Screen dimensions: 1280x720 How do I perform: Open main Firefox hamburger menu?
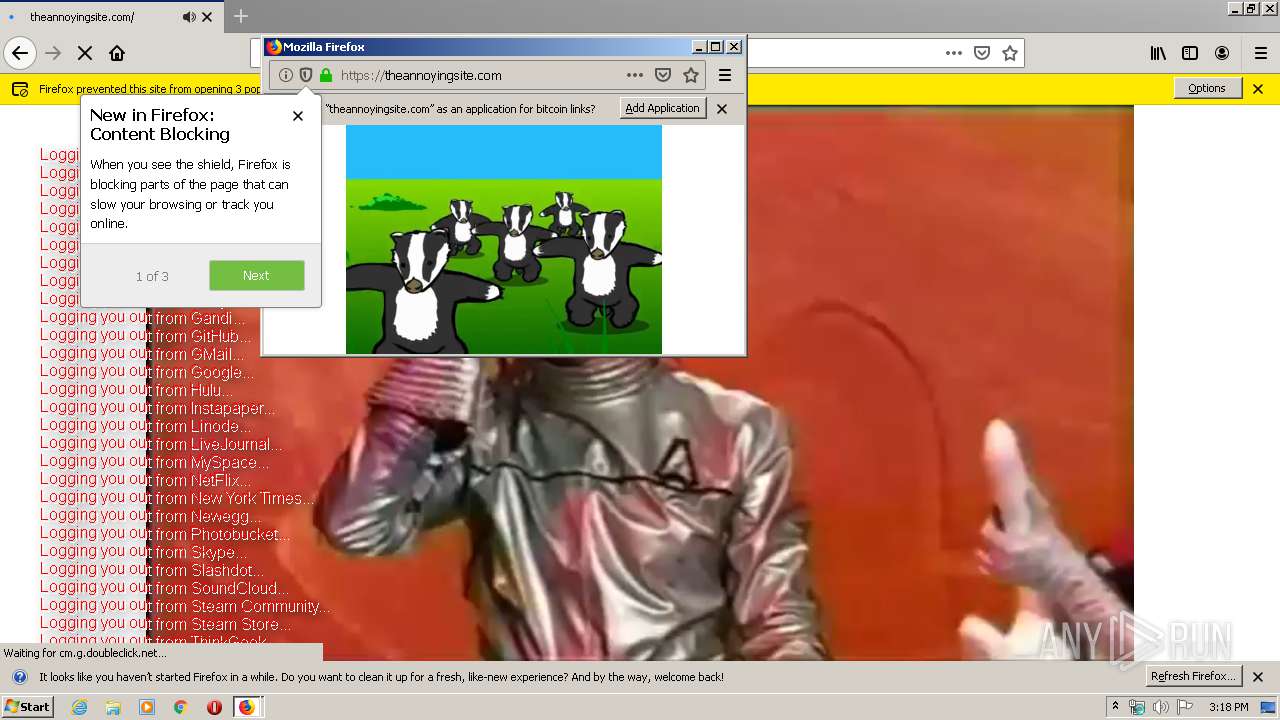(x=1261, y=53)
